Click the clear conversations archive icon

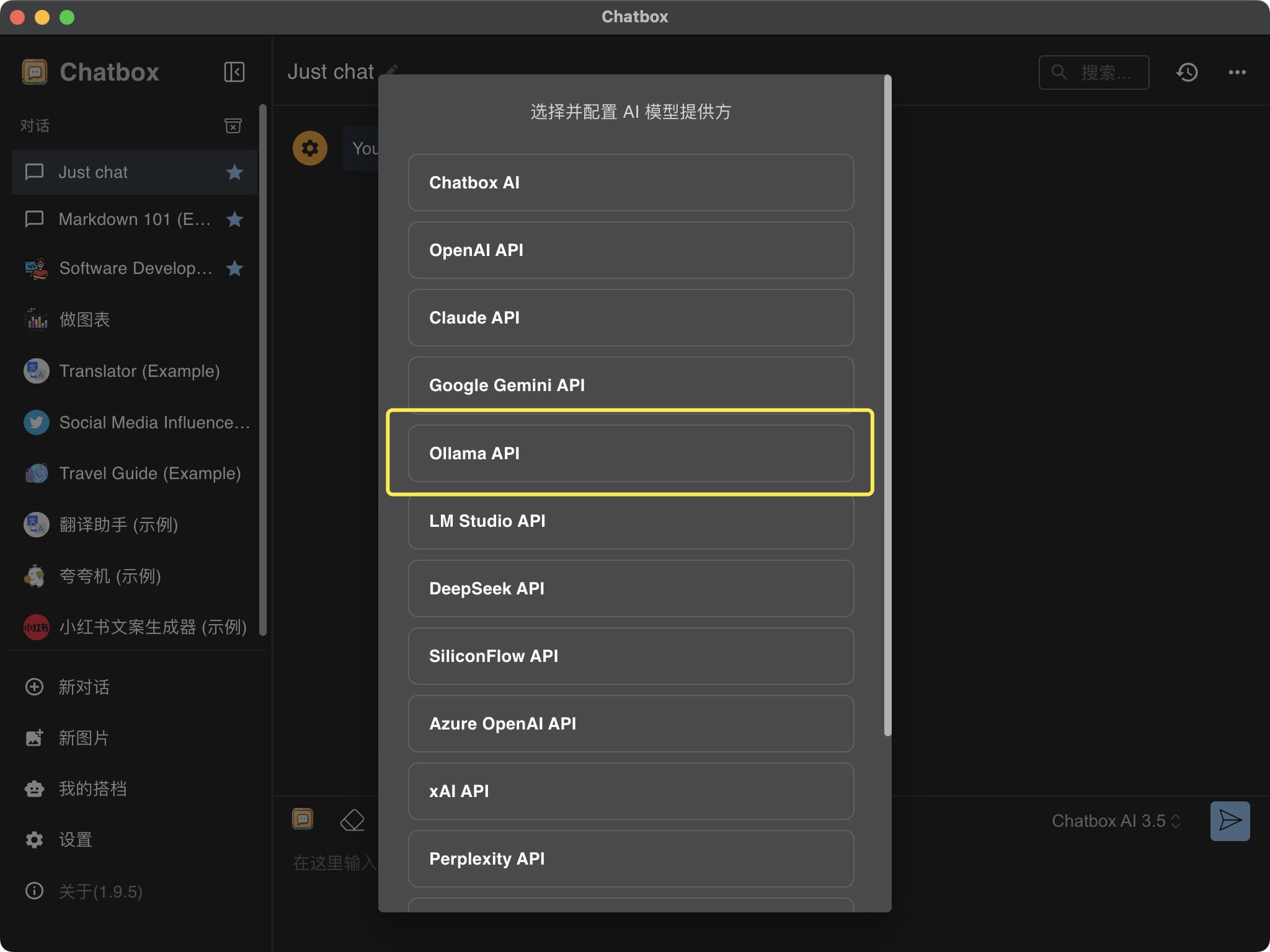click(x=233, y=126)
